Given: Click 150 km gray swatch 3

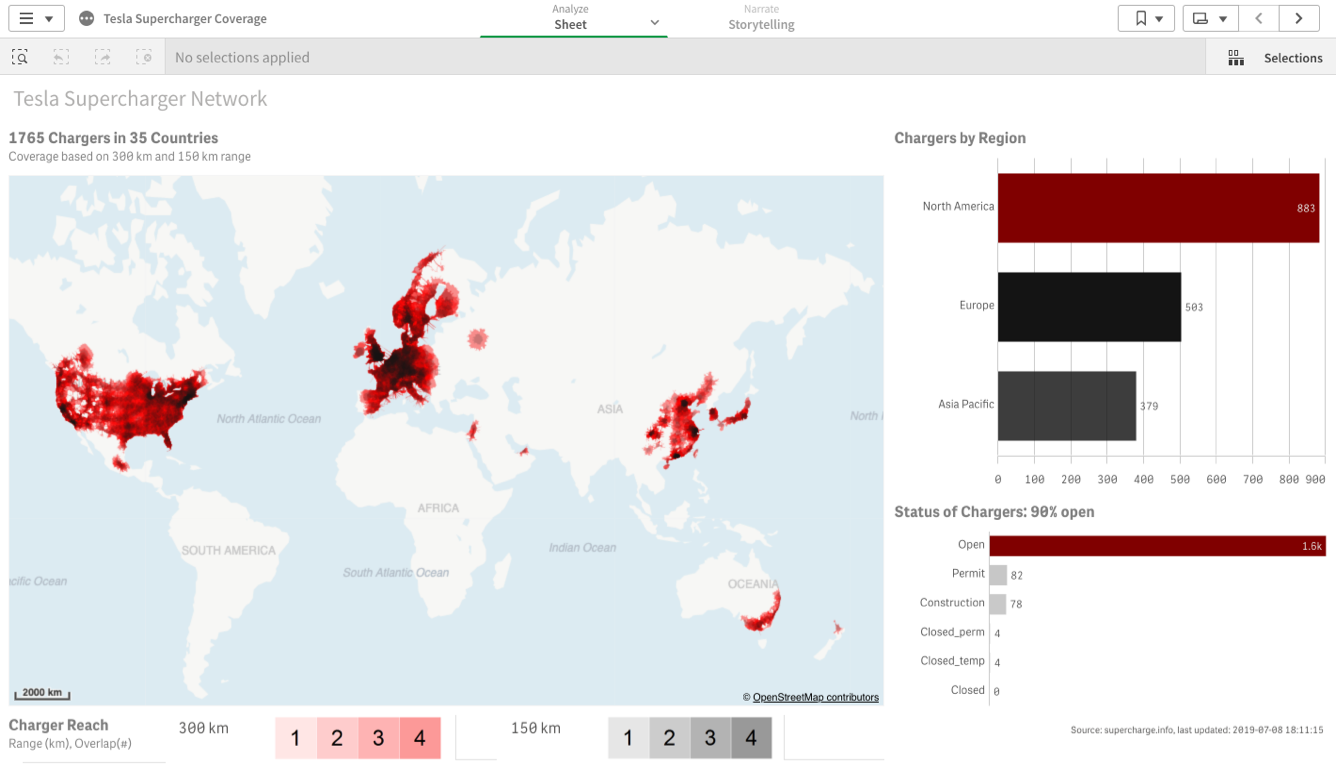Looking at the screenshot, I should tap(710, 738).
